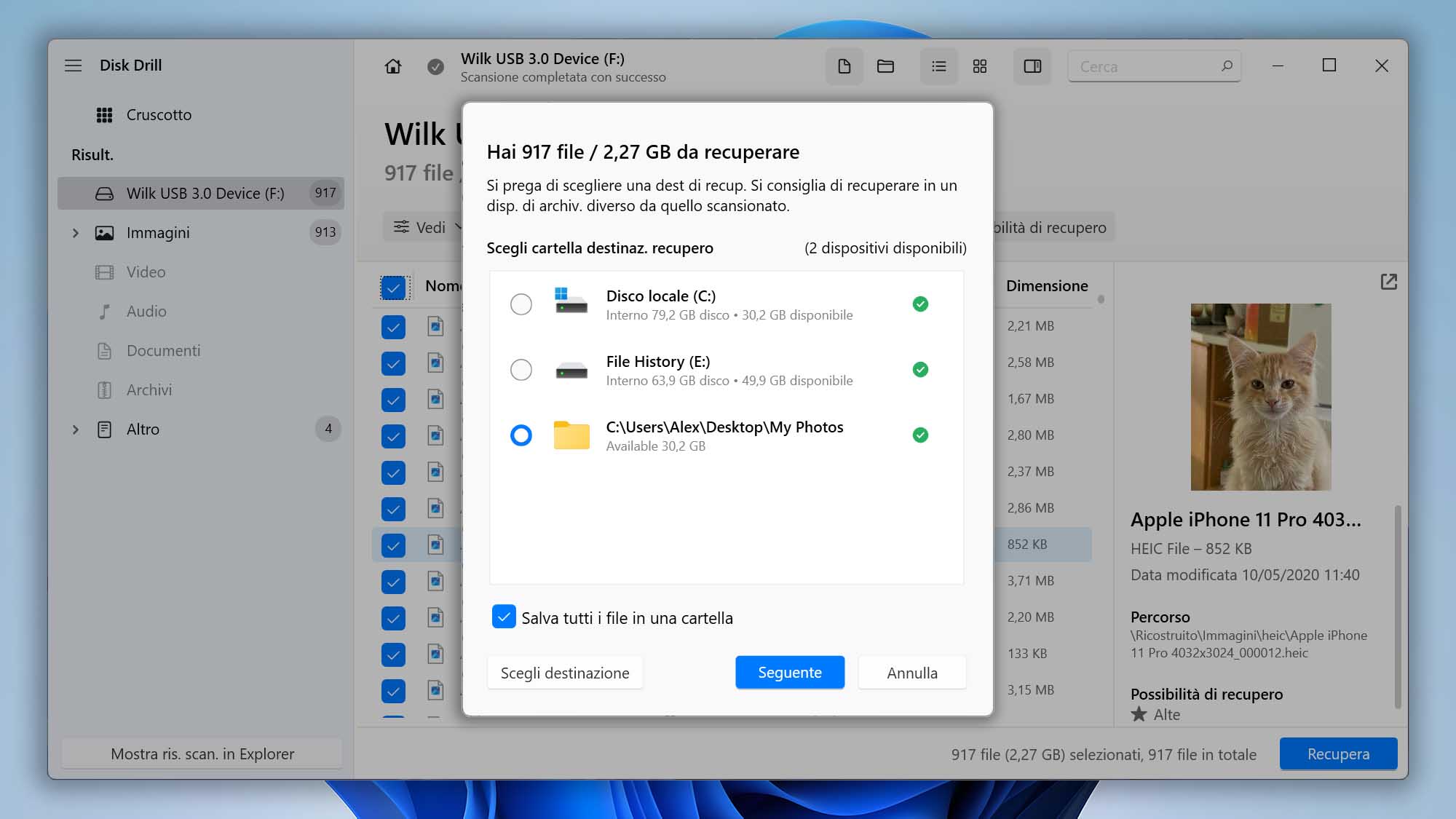Image resolution: width=1456 pixels, height=819 pixels.
Task: Click the file icon in the 852 KB row
Action: tap(435, 545)
